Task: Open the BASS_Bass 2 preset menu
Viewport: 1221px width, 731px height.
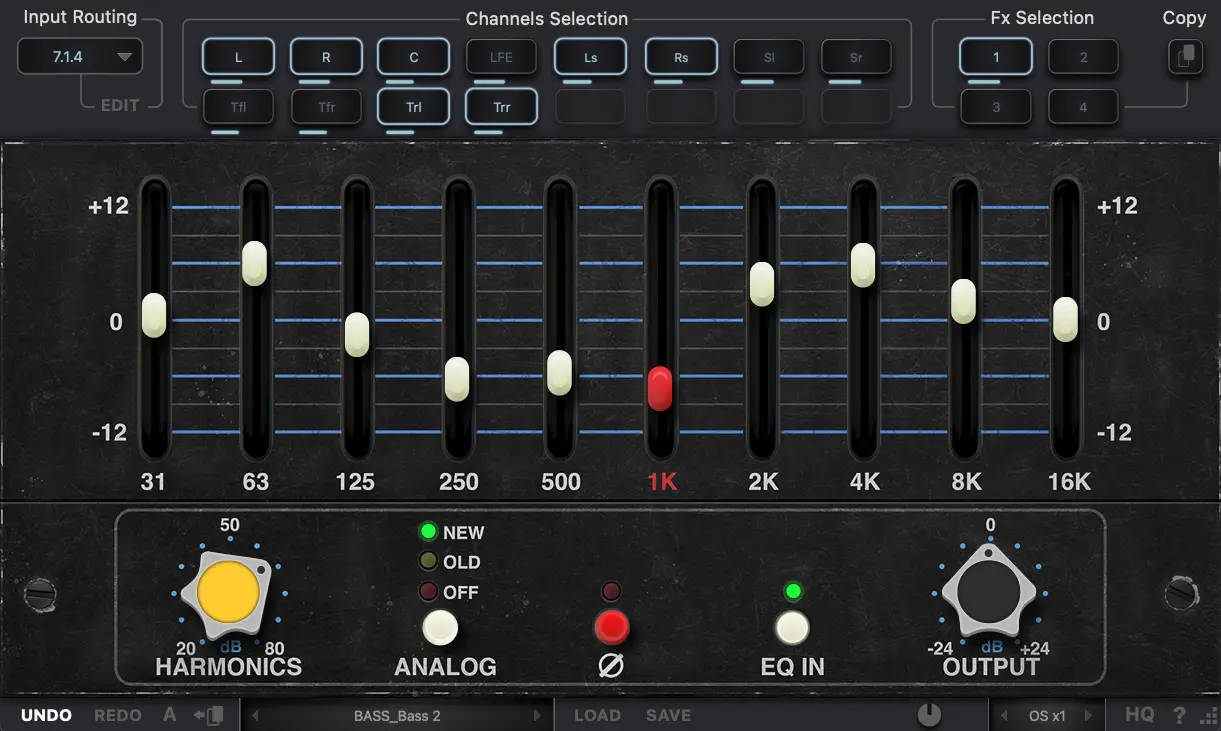Action: [397, 716]
